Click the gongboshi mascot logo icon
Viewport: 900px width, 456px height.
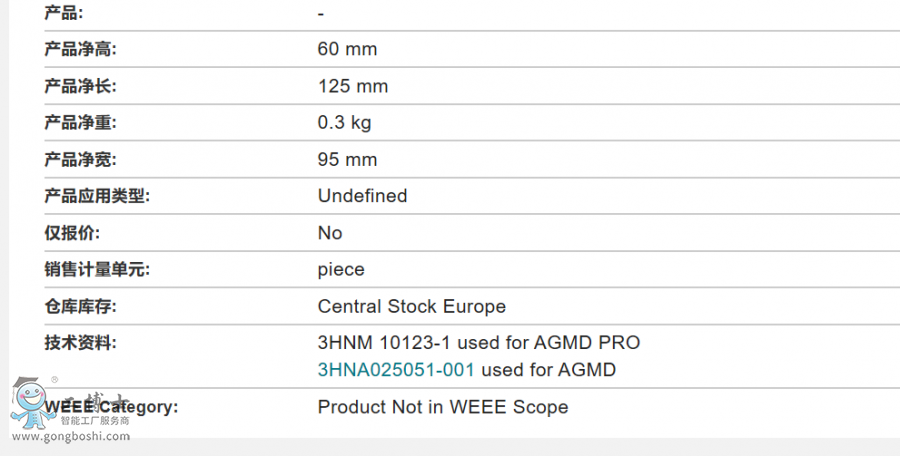[x=32, y=403]
